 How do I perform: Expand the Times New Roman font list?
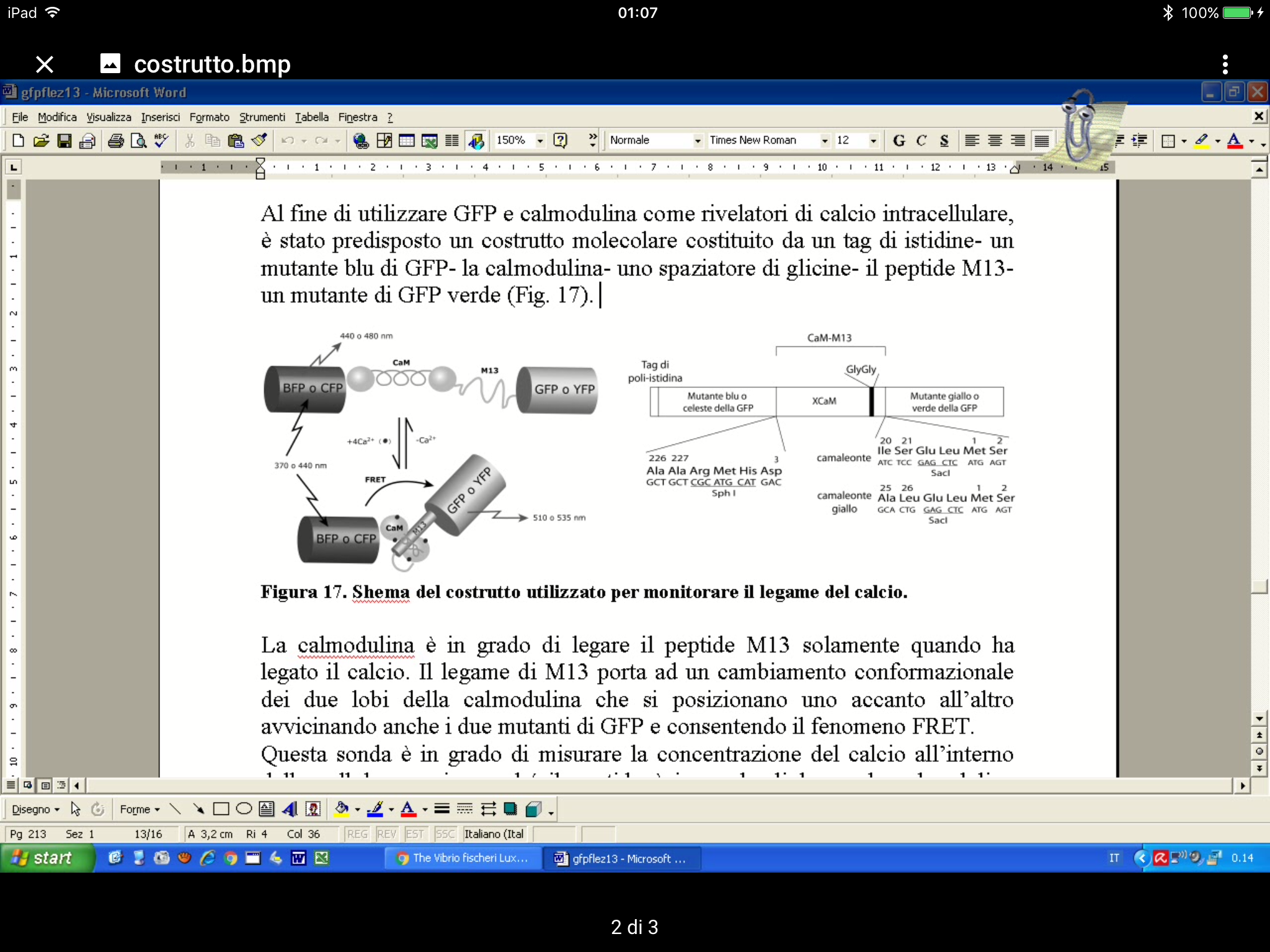(x=824, y=141)
